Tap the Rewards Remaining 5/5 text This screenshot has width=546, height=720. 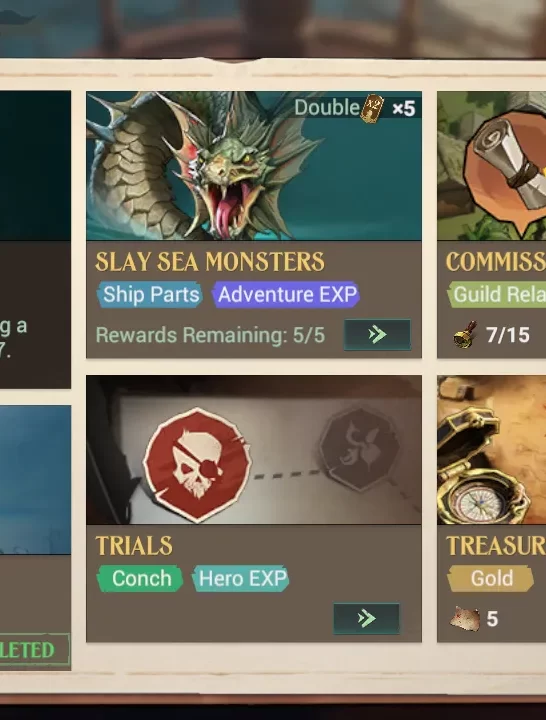coord(210,335)
